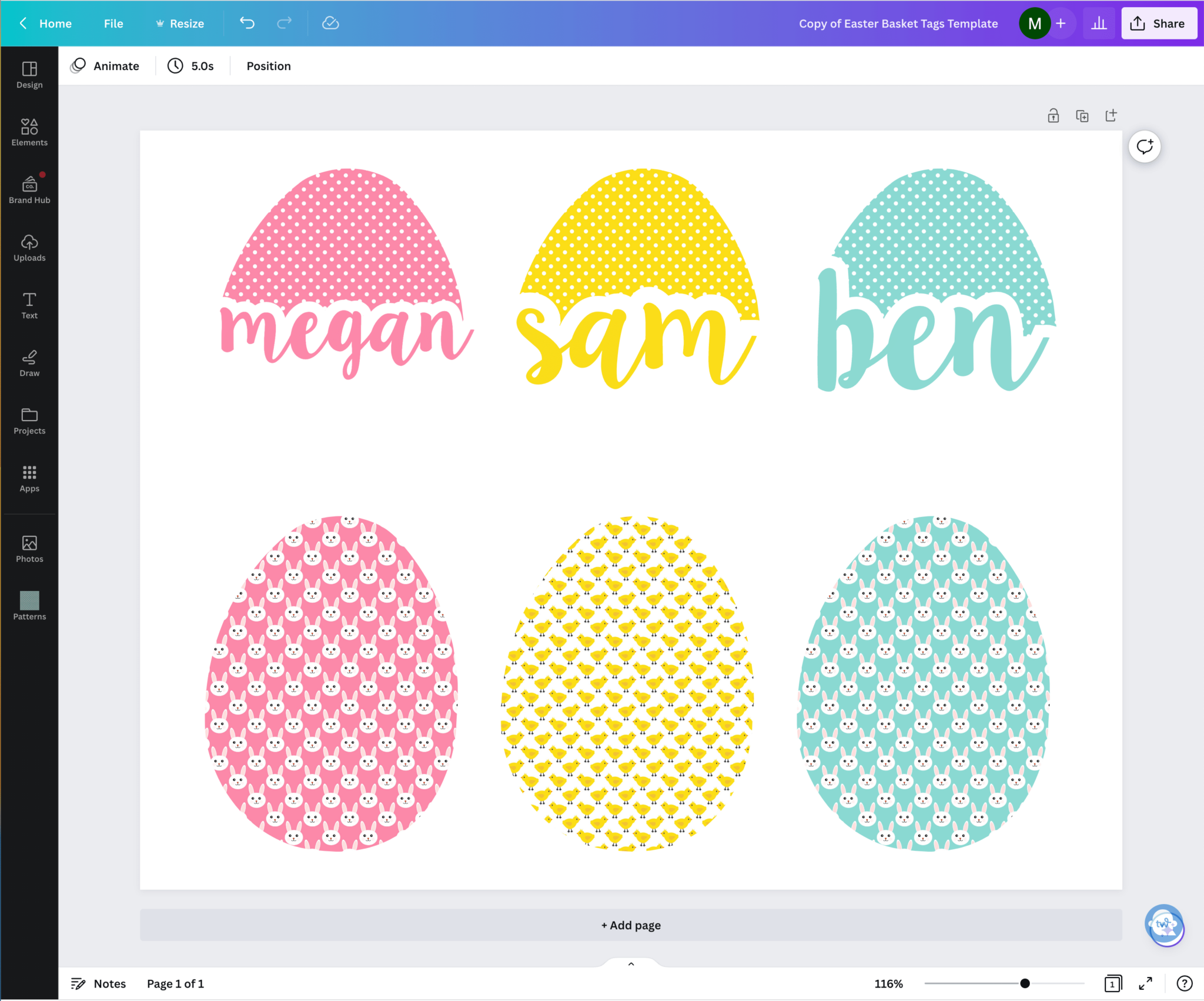Click the undo arrow icon
Image resolution: width=1204 pixels, height=1001 pixels.
point(247,23)
